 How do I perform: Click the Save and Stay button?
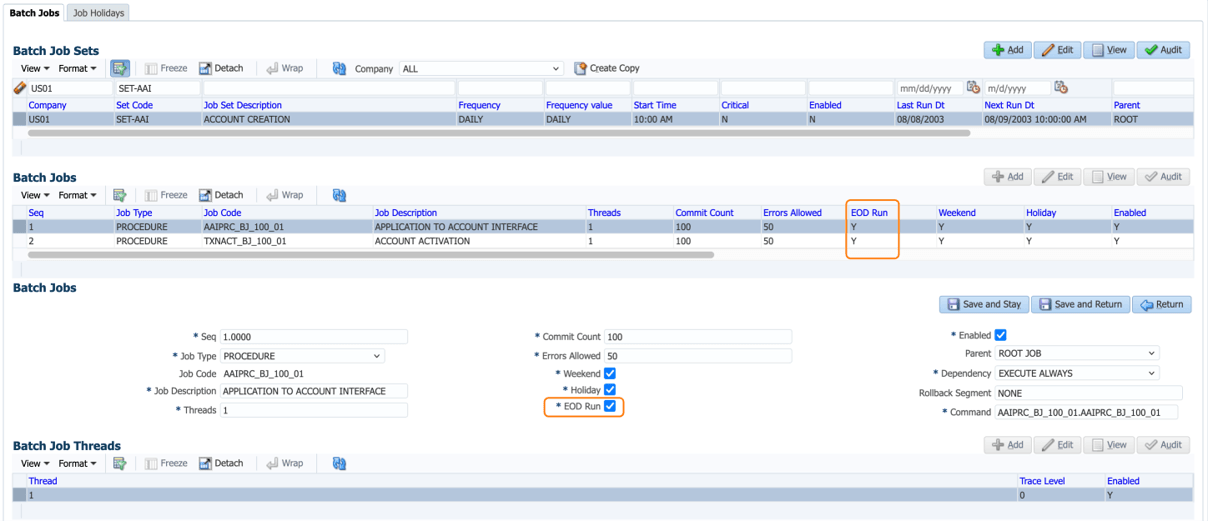[x=984, y=304]
